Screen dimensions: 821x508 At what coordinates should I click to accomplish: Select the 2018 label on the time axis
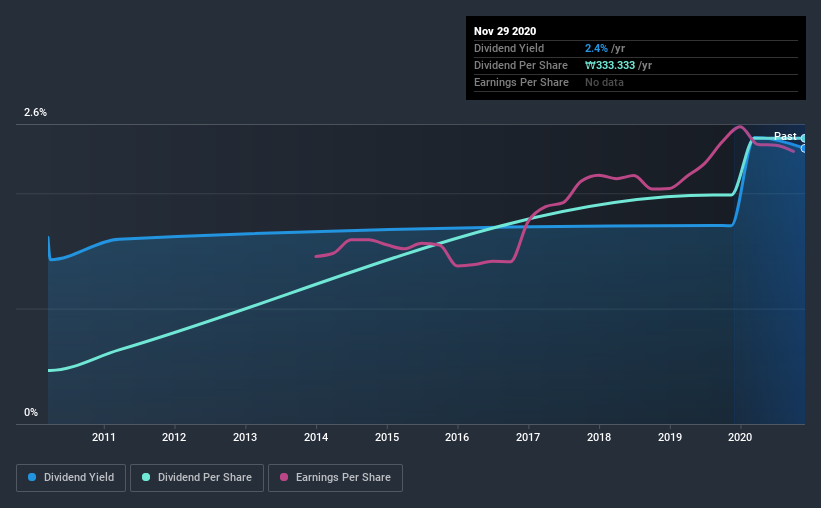click(x=598, y=437)
